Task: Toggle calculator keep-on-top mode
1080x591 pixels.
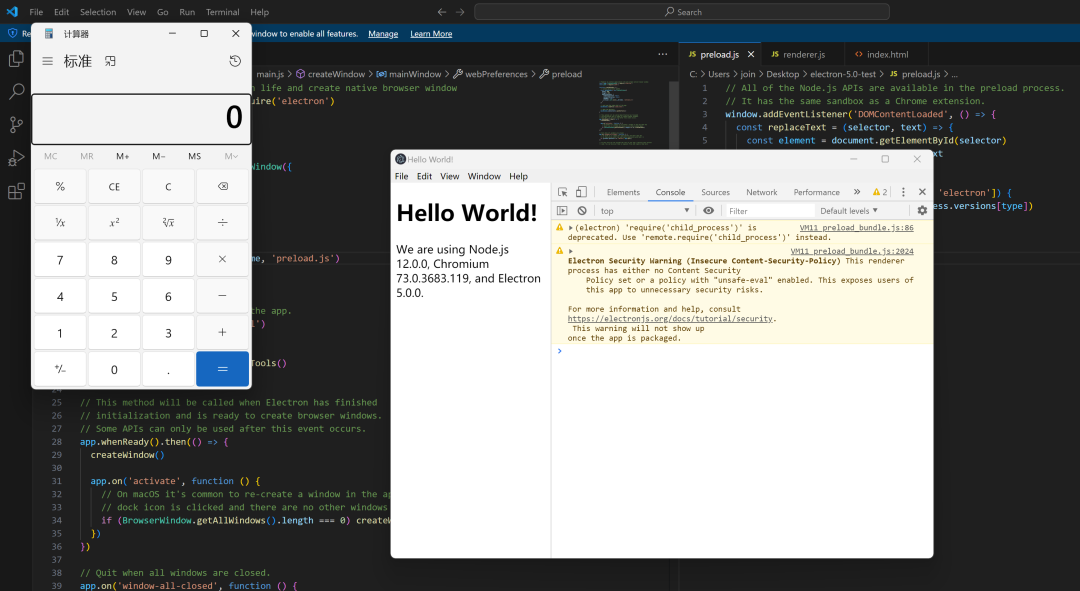Action: 111,61
